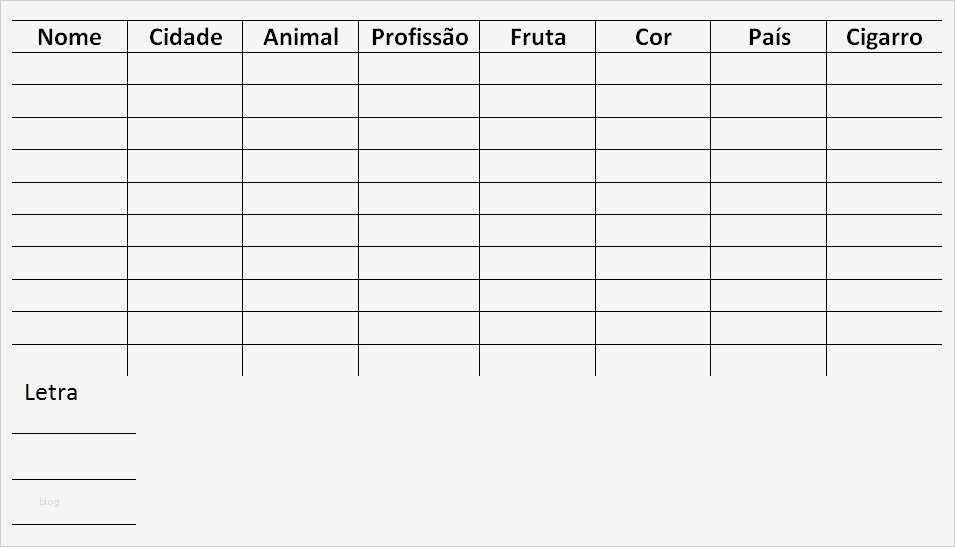The image size is (955, 547).
Task: Select the Fruta column header
Action: 537,37
